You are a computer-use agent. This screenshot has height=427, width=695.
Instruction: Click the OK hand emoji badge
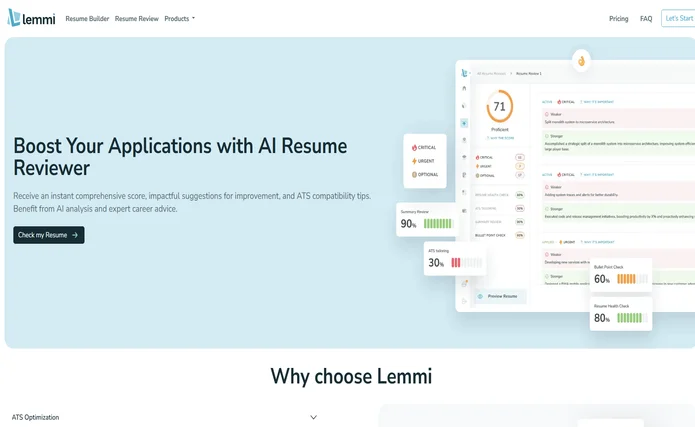pyautogui.click(x=581, y=61)
